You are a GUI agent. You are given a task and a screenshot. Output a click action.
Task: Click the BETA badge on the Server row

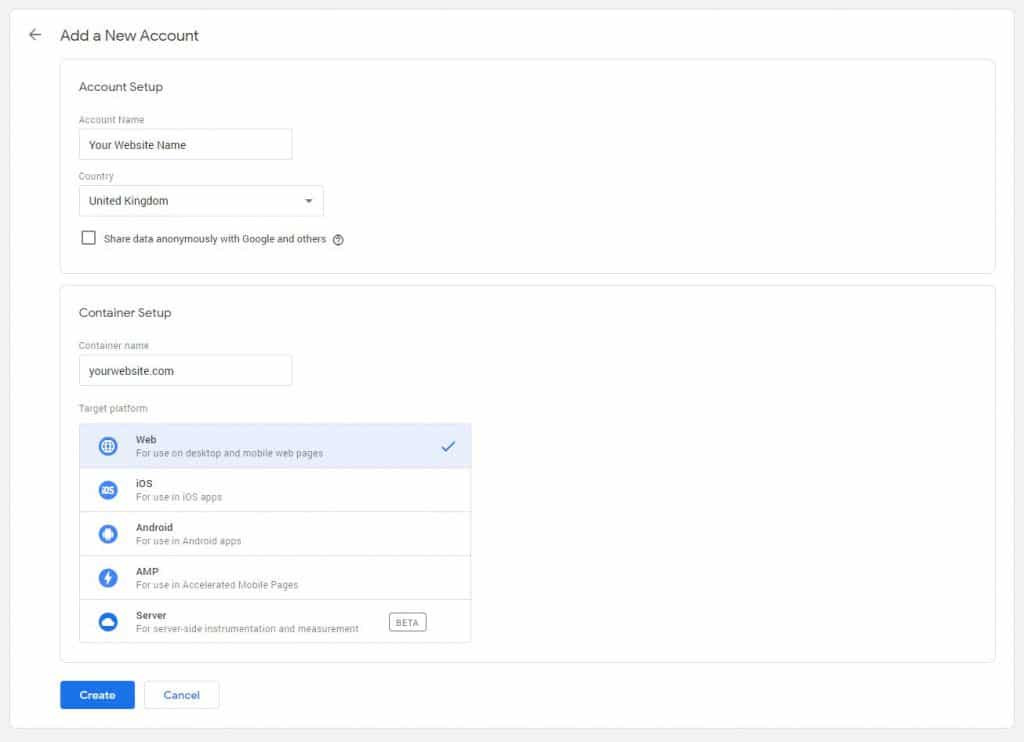408,622
